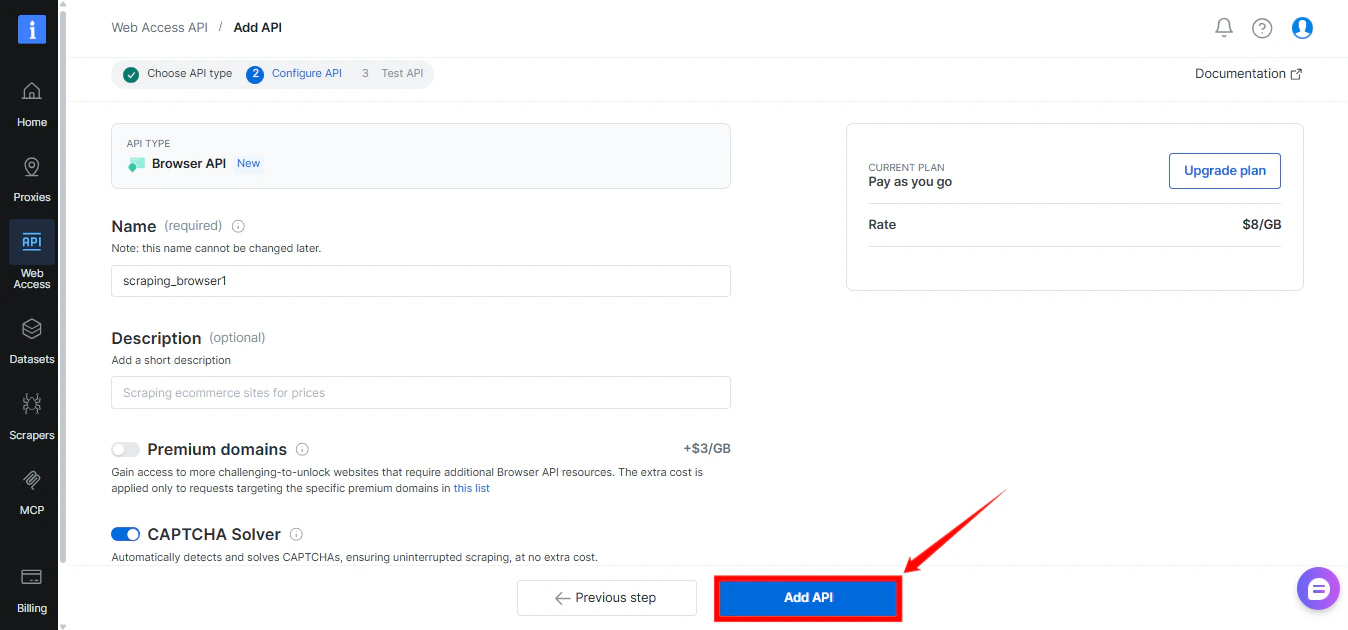1348x630 pixels.
Task: Enable the Premium domains toggle
Action: tap(125, 450)
